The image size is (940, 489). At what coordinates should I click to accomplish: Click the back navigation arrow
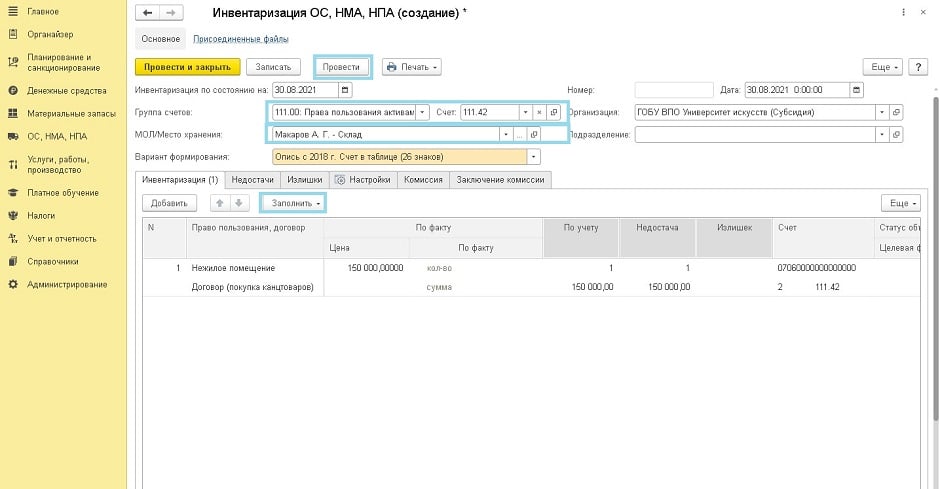coord(148,13)
